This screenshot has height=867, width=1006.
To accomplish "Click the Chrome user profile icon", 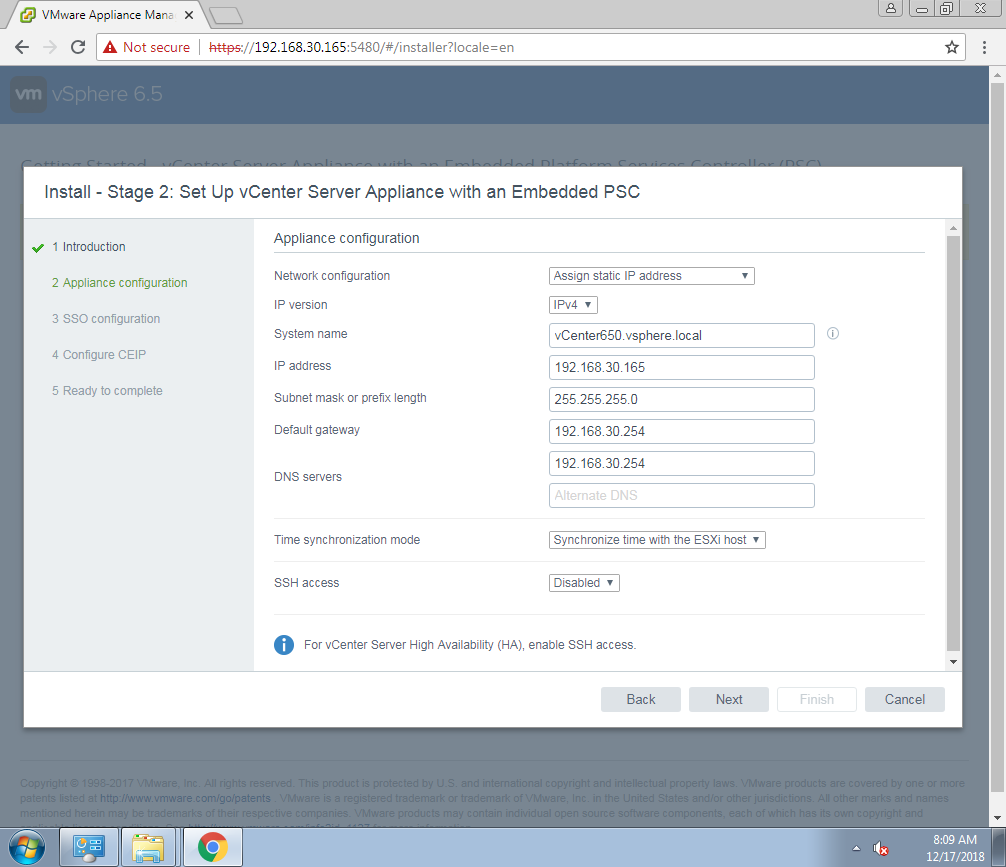I will [x=891, y=8].
